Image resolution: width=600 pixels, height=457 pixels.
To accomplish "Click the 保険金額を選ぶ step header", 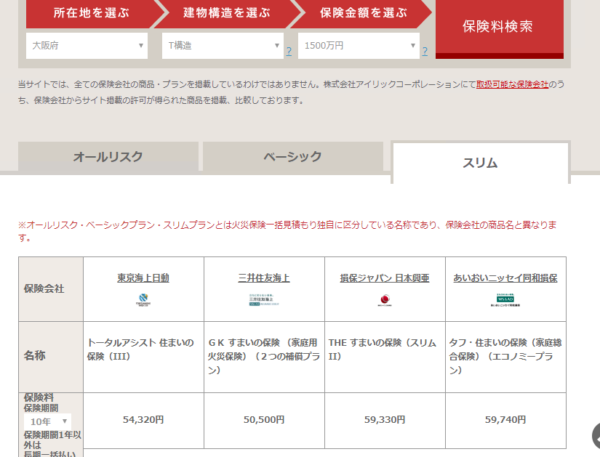I will click(363, 13).
